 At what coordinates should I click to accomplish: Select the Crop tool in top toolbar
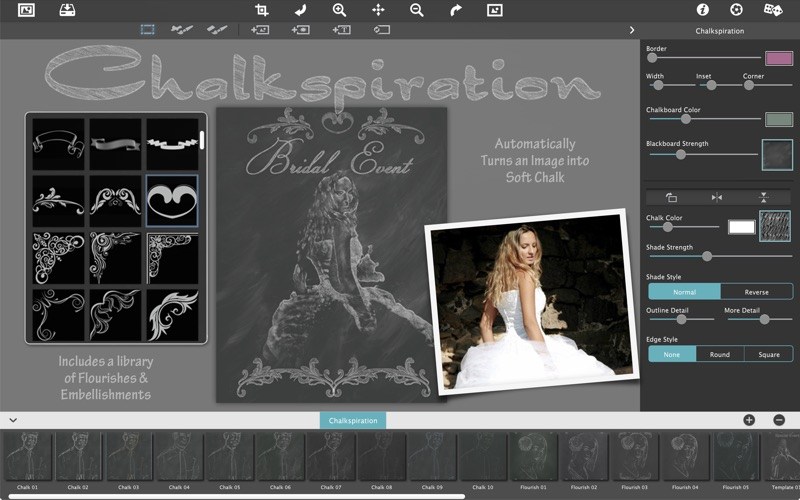point(262,10)
